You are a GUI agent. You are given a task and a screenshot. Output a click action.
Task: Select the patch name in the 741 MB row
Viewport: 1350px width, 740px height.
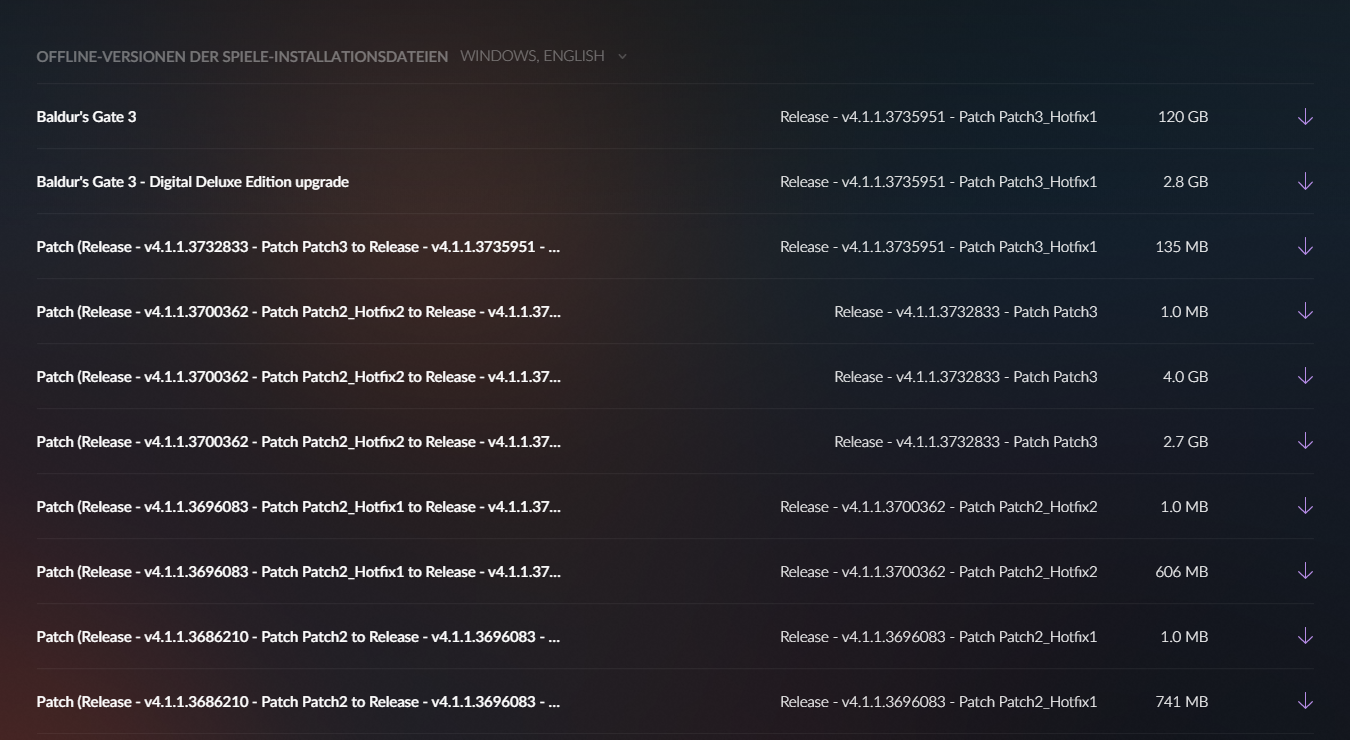coord(298,702)
